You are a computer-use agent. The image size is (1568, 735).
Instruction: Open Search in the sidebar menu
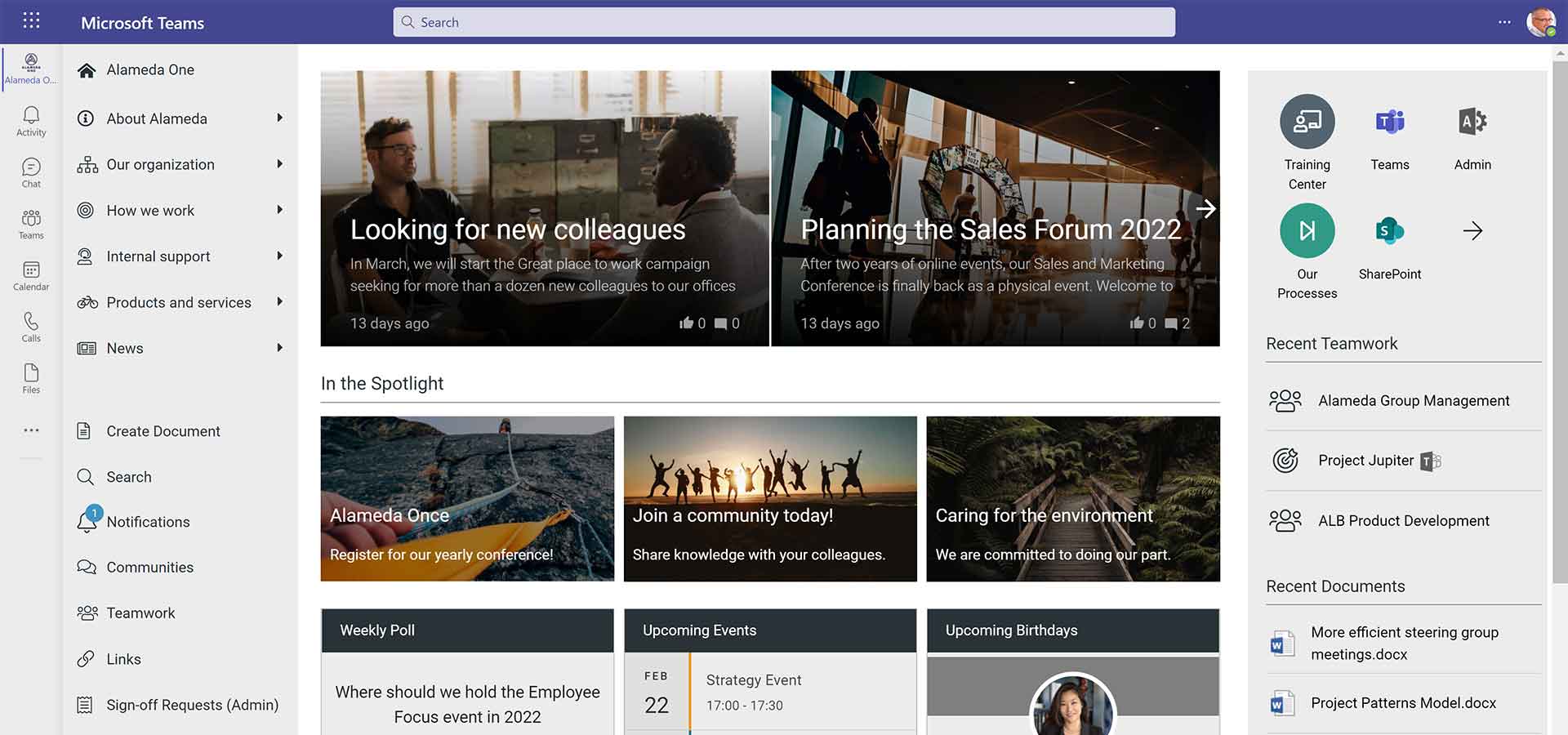click(129, 477)
